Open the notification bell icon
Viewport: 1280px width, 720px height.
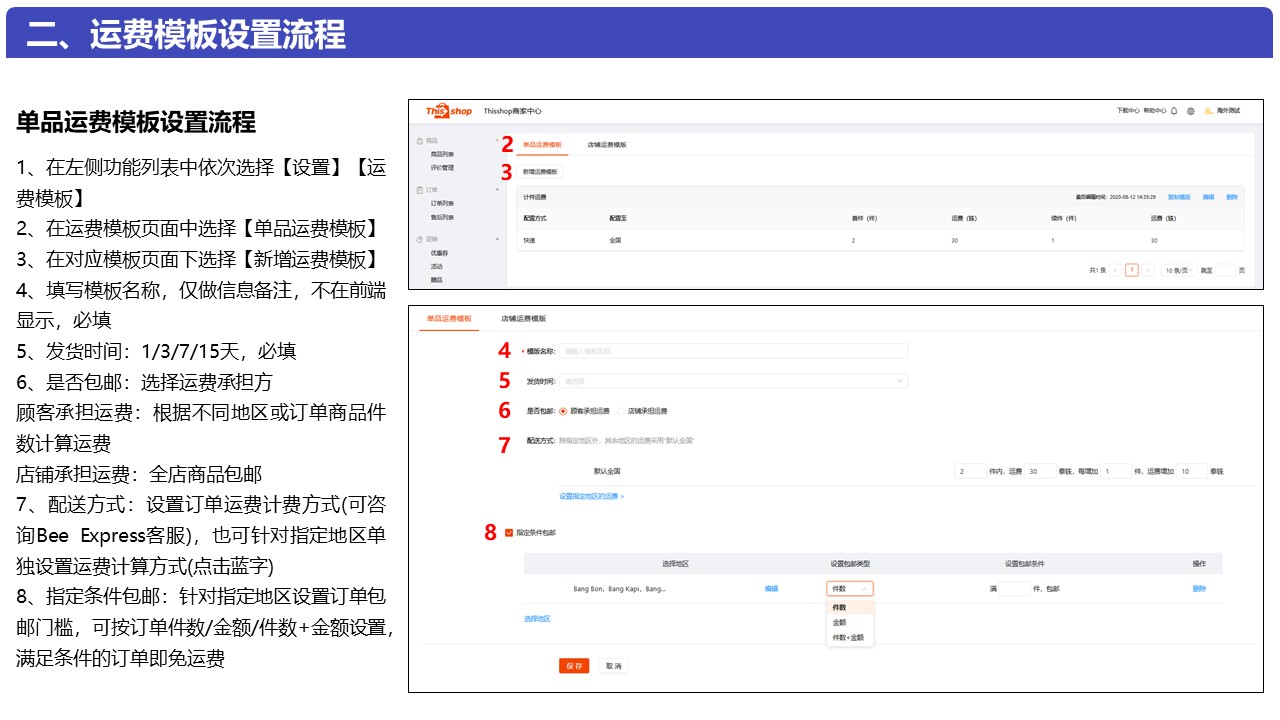click(x=1174, y=111)
